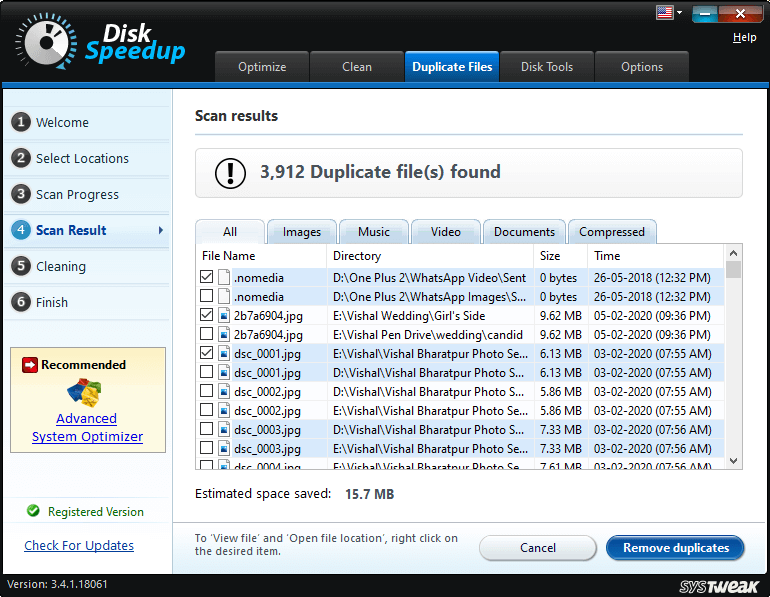Click step 6 number icon beside Finish
The width and height of the screenshot is (770, 597).
tap(21, 302)
